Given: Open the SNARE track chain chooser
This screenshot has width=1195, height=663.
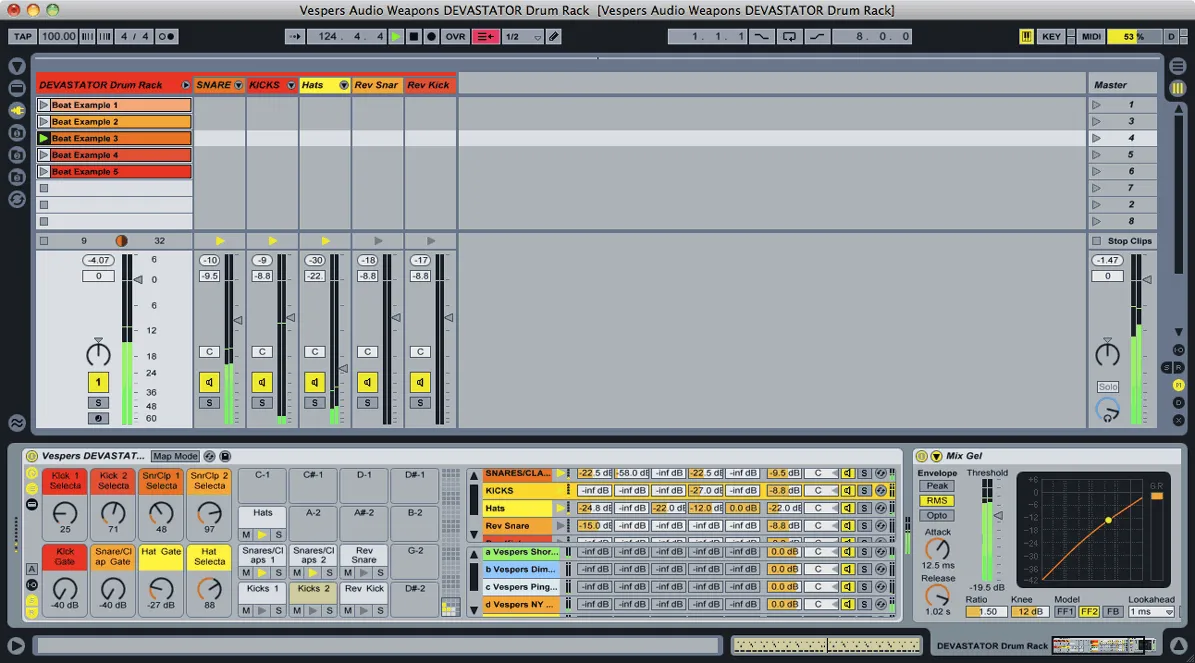Looking at the screenshot, I should 239,85.
